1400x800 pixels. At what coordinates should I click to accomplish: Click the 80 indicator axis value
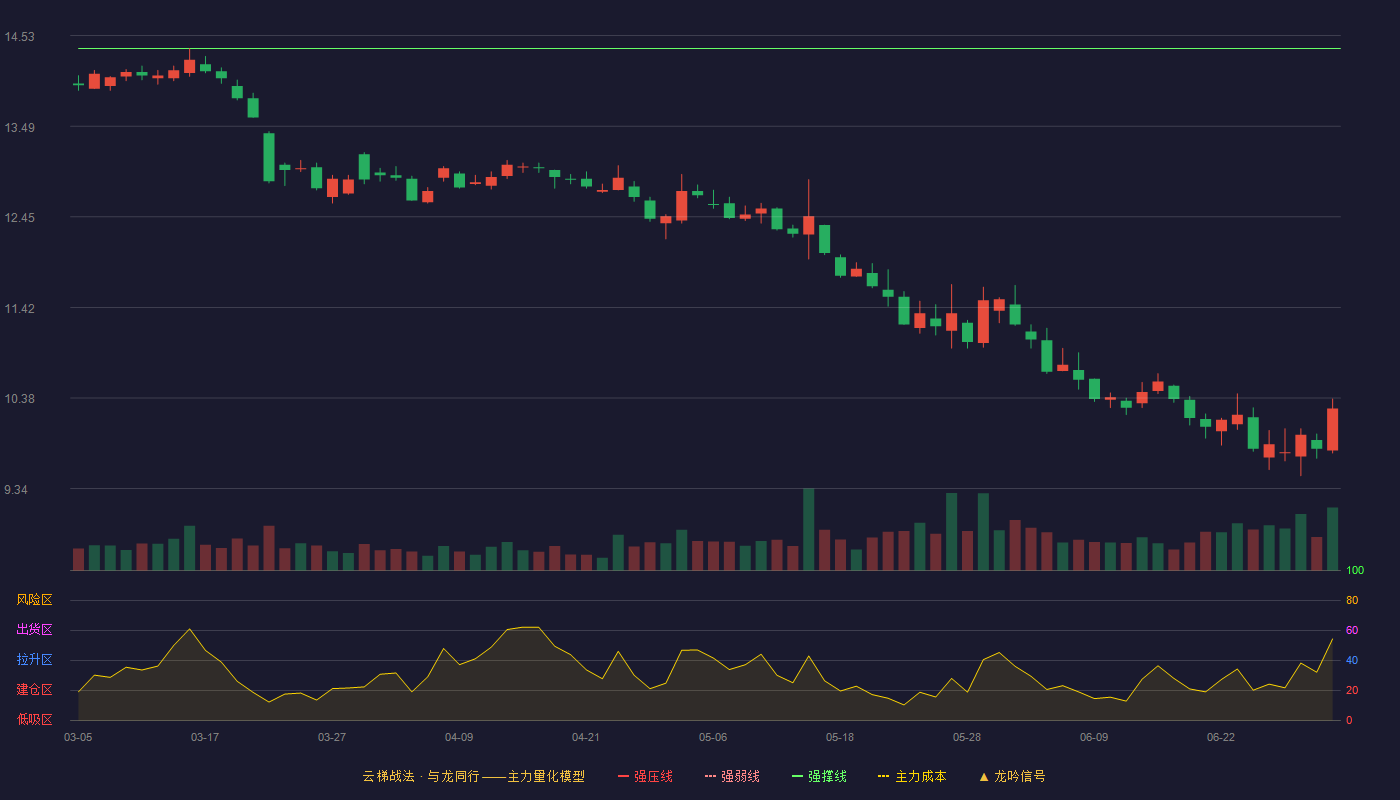point(1352,601)
